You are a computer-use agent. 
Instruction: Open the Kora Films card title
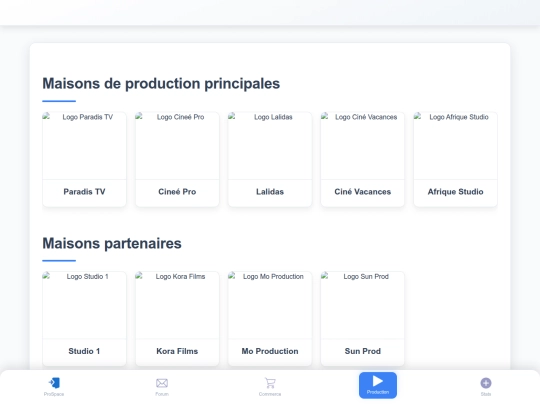coord(177,351)
